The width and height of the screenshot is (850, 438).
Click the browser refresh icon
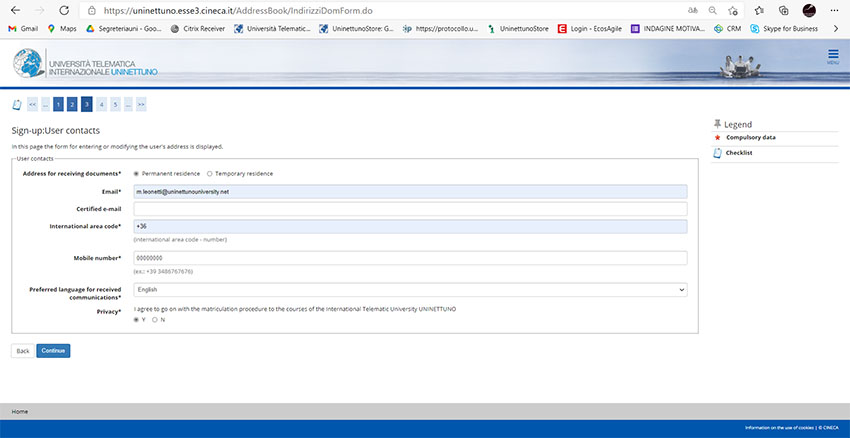tap(63, 10)
